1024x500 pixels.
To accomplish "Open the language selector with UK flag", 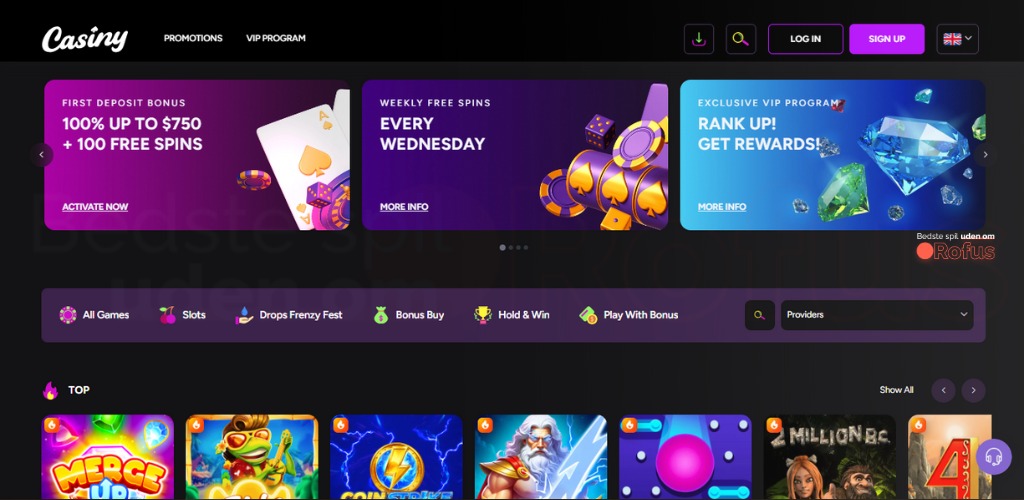I will click(957, 39).
